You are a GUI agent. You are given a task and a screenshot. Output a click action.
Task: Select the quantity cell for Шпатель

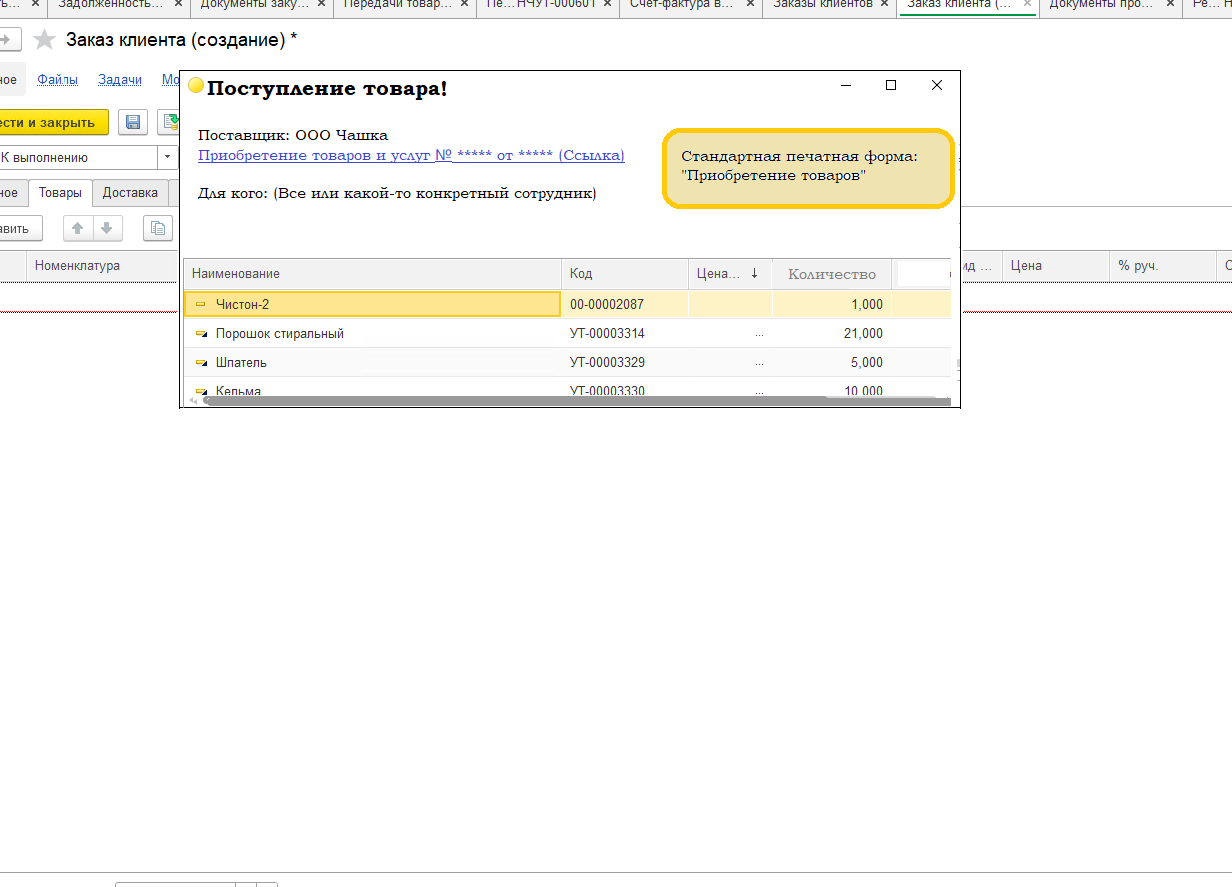pyautogui.click(x=831, y=363)
